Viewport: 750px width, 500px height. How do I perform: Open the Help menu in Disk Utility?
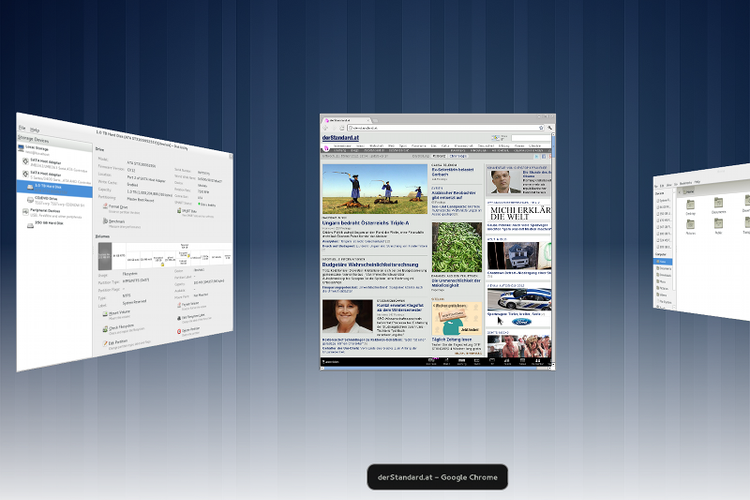35,130
